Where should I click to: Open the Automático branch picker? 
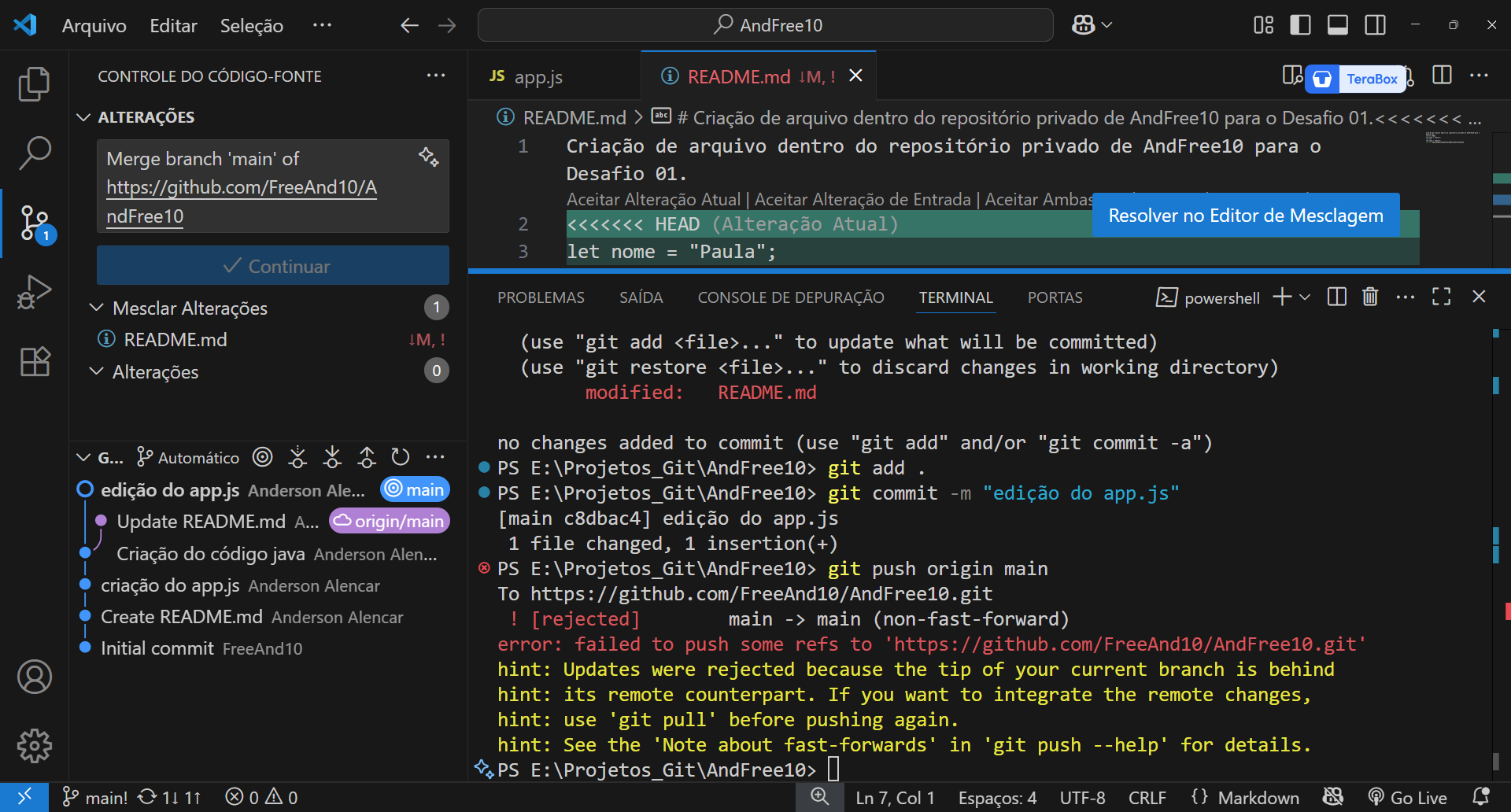[188, 457]
